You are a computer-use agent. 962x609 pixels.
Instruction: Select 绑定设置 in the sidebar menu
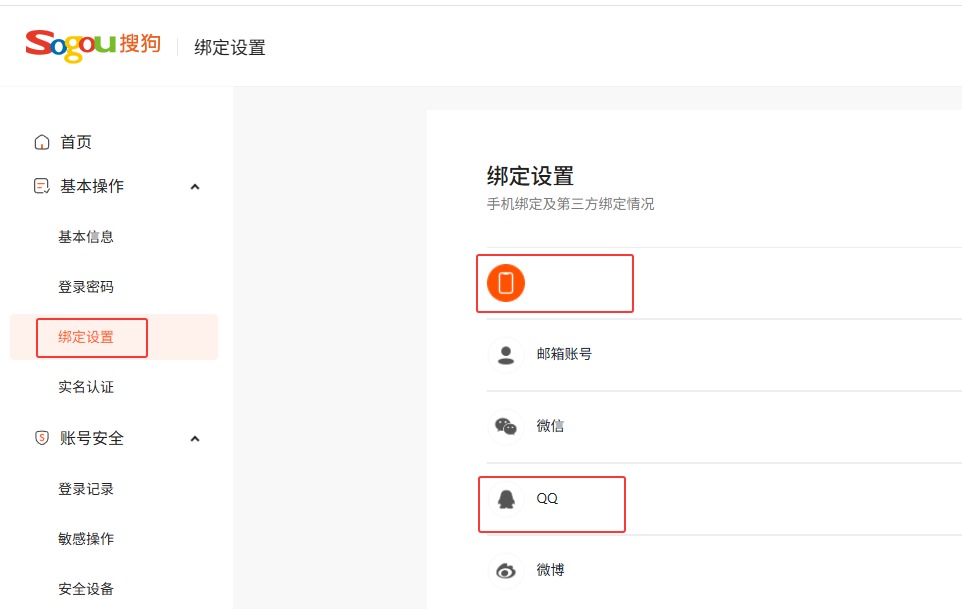tap(86, 337)
